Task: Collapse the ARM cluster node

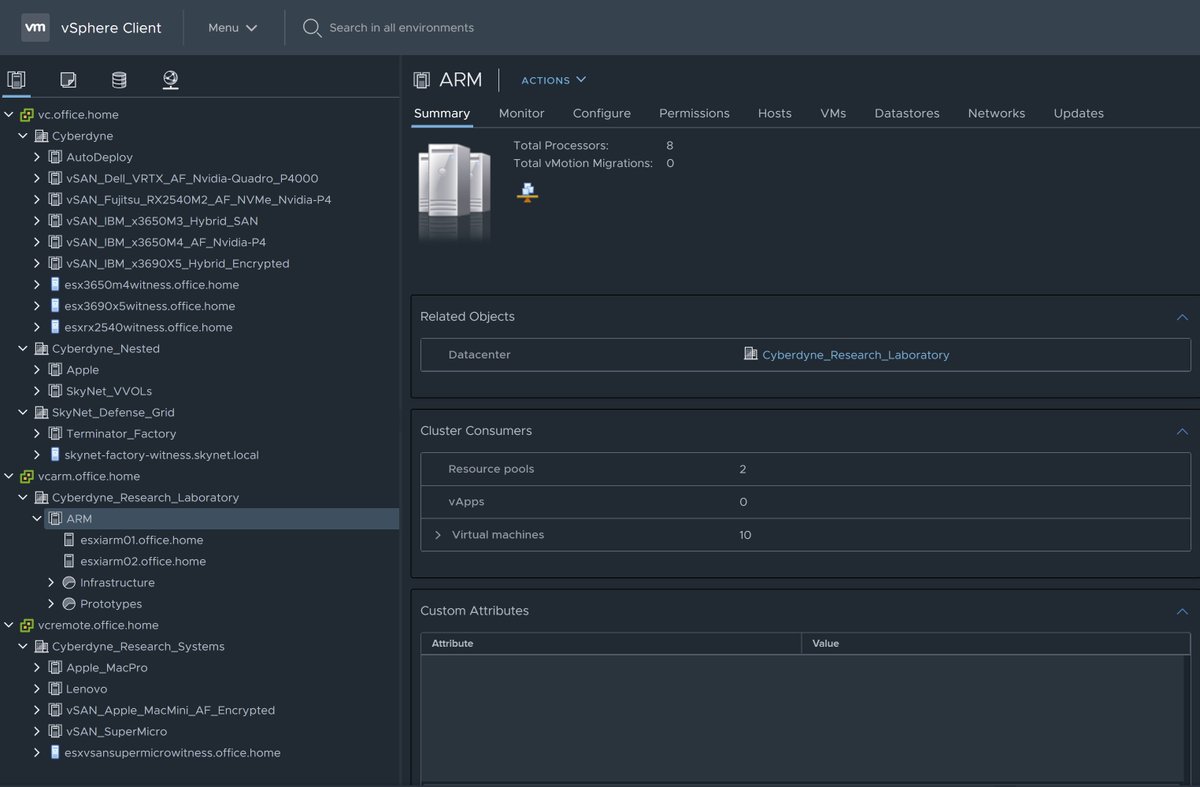Action: pos(37,519)
